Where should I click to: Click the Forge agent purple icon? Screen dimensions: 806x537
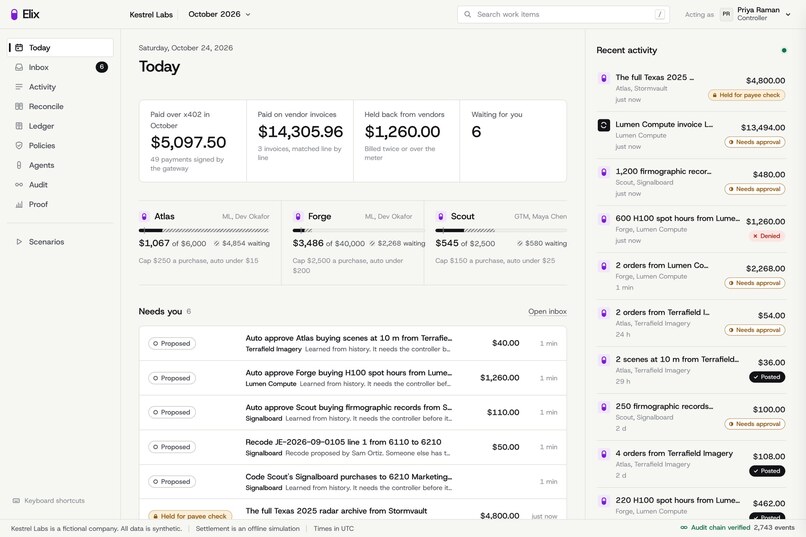click(297, 216)
